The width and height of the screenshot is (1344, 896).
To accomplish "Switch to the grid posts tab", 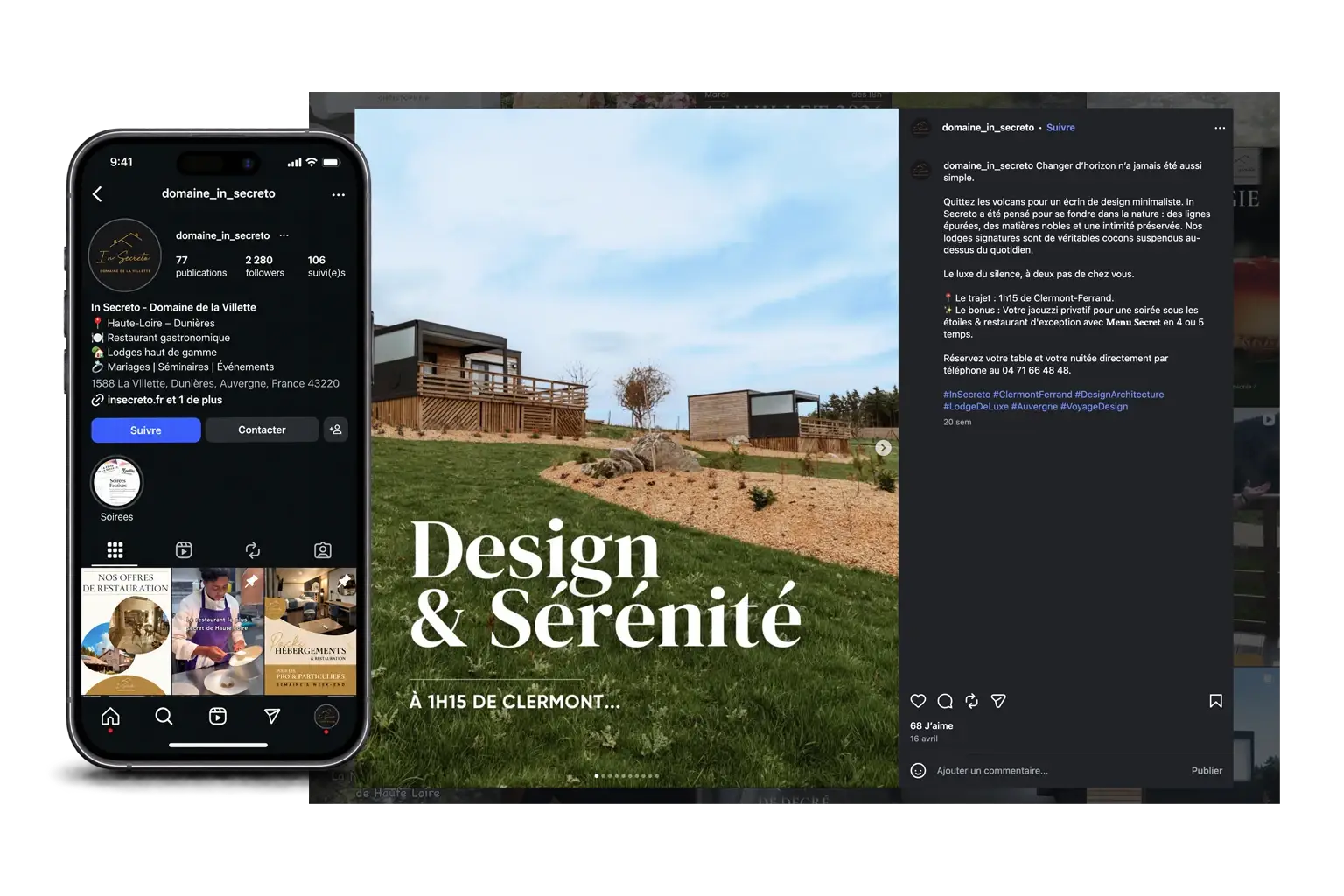I will tap(115, 550).
